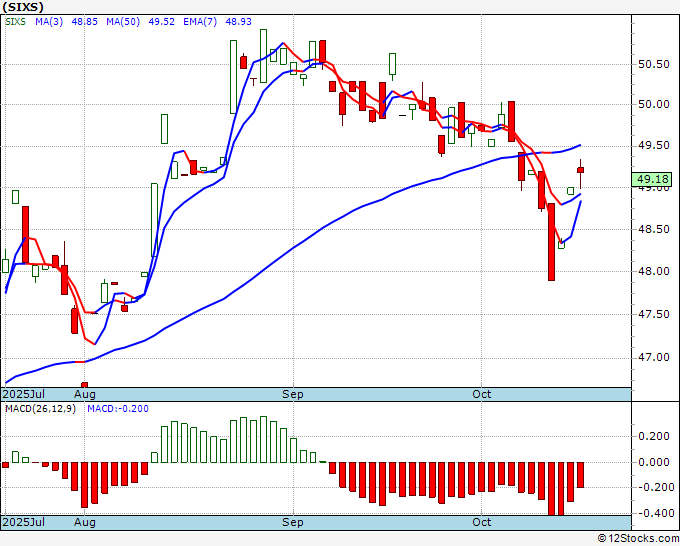680x546 pixels.
Task: Click the last red MACD histogram bar
Action: 580,475
